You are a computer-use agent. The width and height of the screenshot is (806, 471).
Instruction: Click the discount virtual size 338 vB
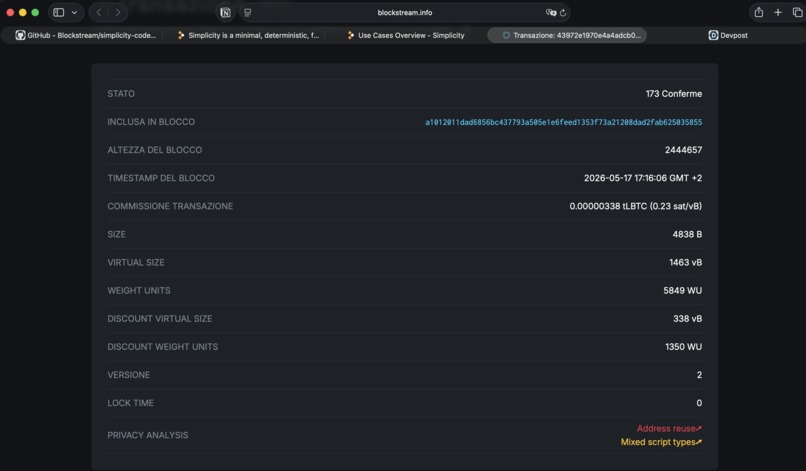pyautogui.click(x=687, y=319)
